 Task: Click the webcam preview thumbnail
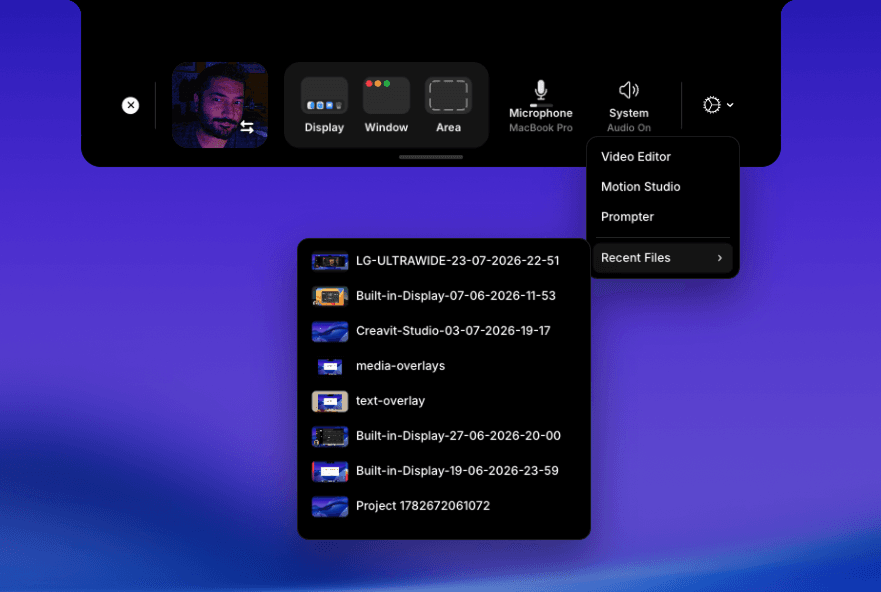click(x=220, y=105)
